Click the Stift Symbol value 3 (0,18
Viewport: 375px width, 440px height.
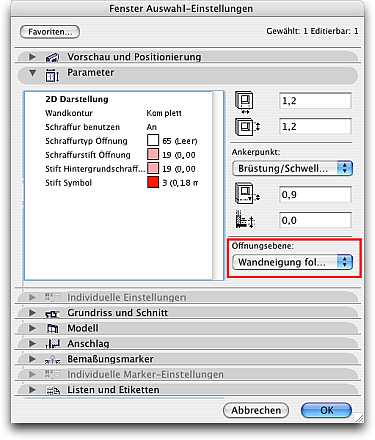coord(180,183)
